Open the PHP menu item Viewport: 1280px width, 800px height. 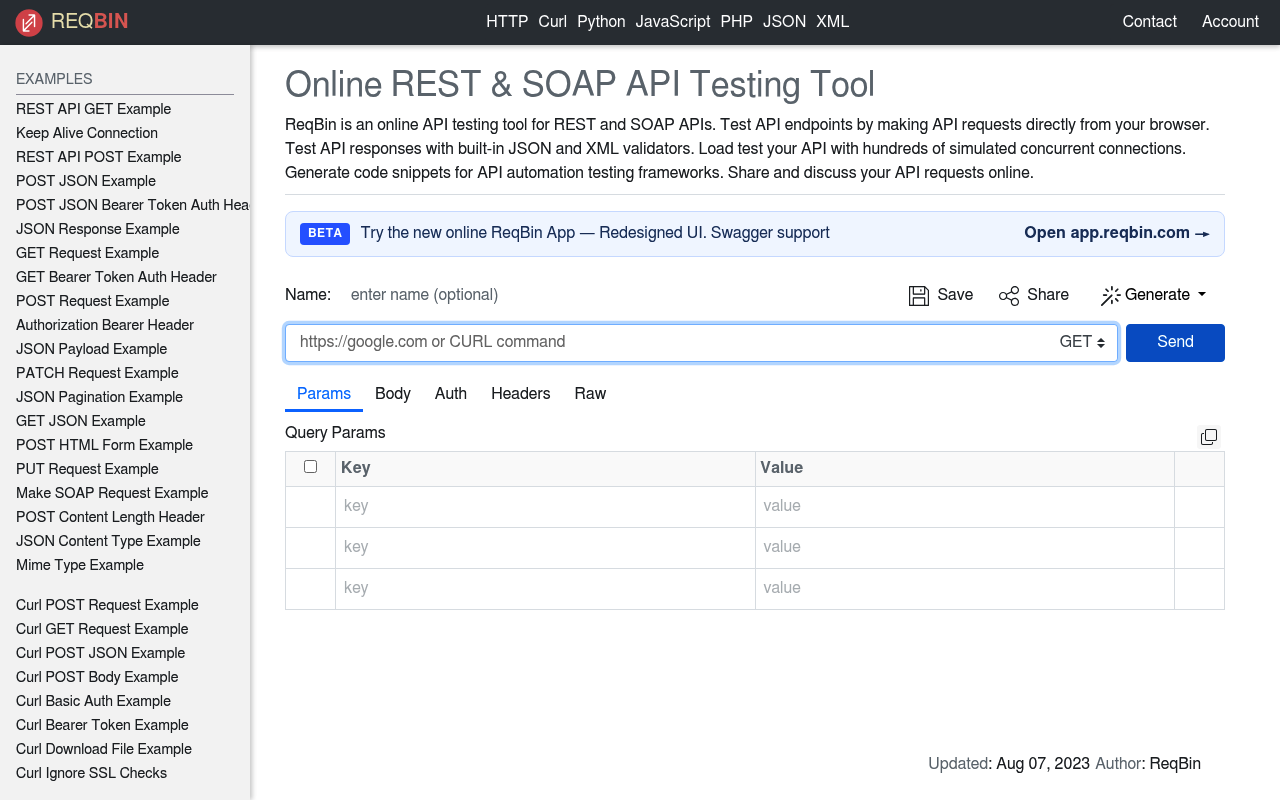point(737,22)
